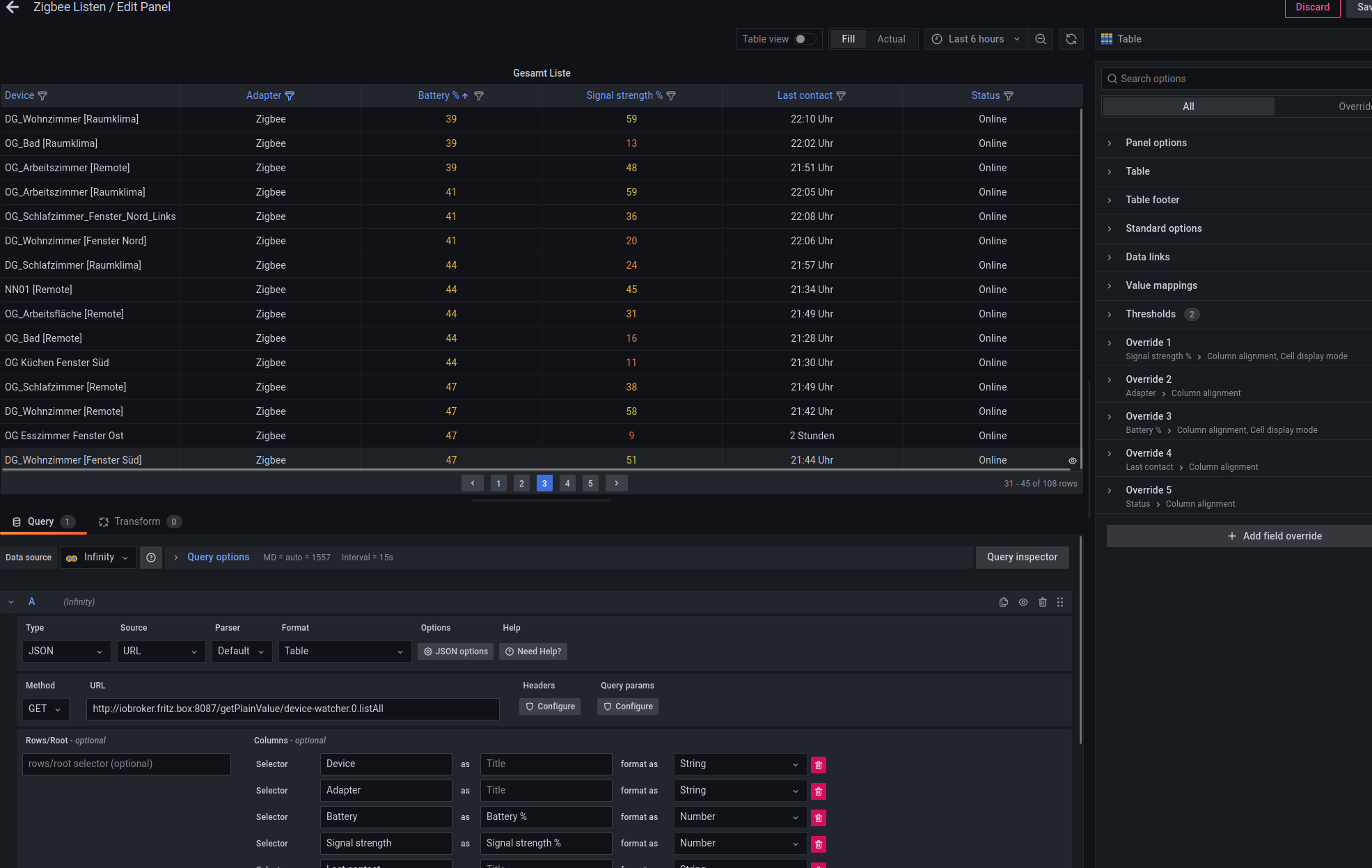Image resolution: width=1372 pixels, height=868 pixels.
Task: Open the Parser Default dropdown
Action: 242,652
